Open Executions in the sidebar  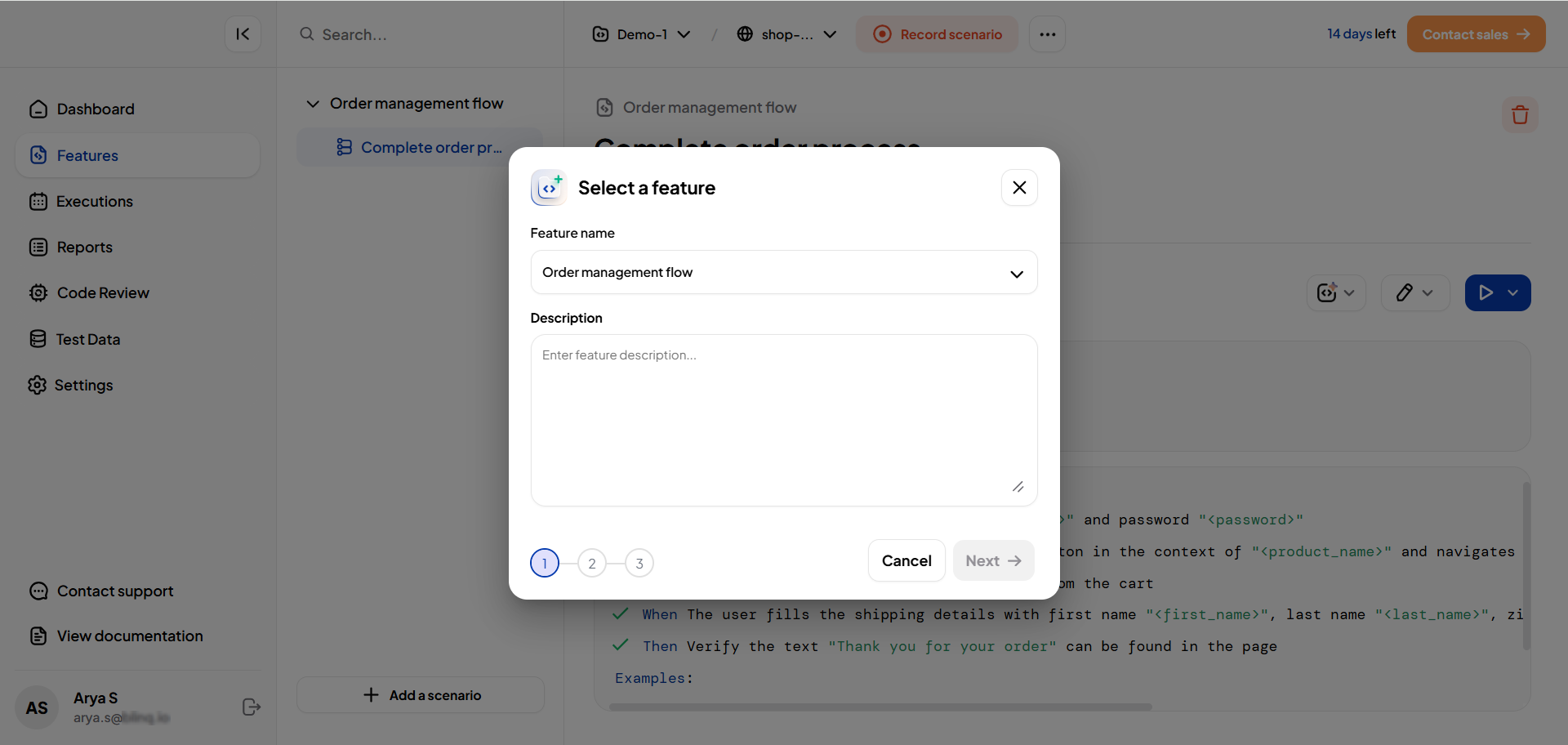coord(94,202)
